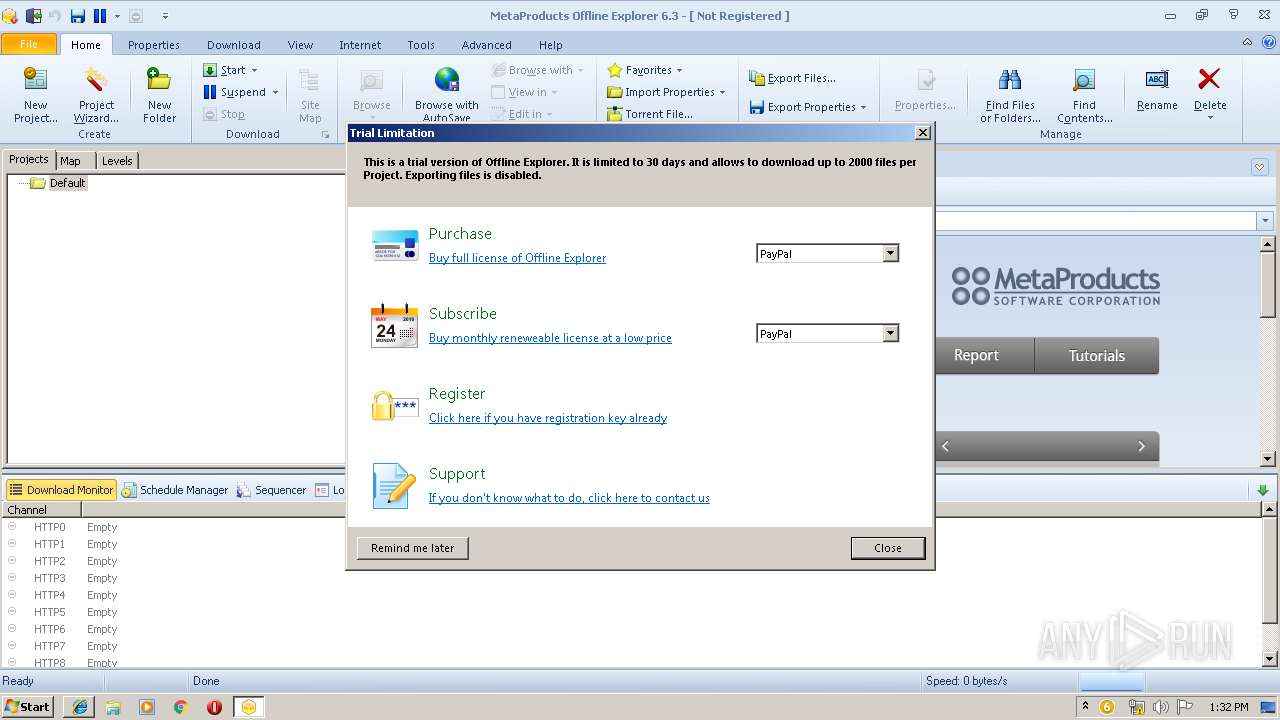This screenshot has width=1280, height=720.
Task: Click the Subscribe calendar icon
Action: pyautogui.click(x=395, y=325)
